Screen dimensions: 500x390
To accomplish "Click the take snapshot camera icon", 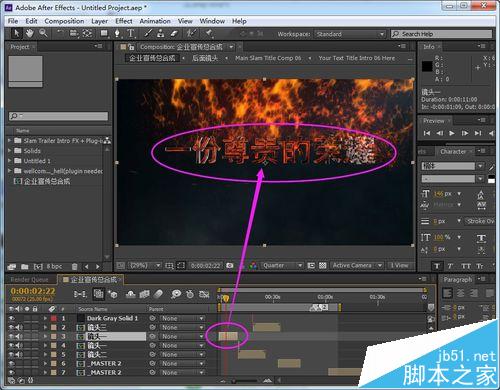I will click(x=230, y=265).
